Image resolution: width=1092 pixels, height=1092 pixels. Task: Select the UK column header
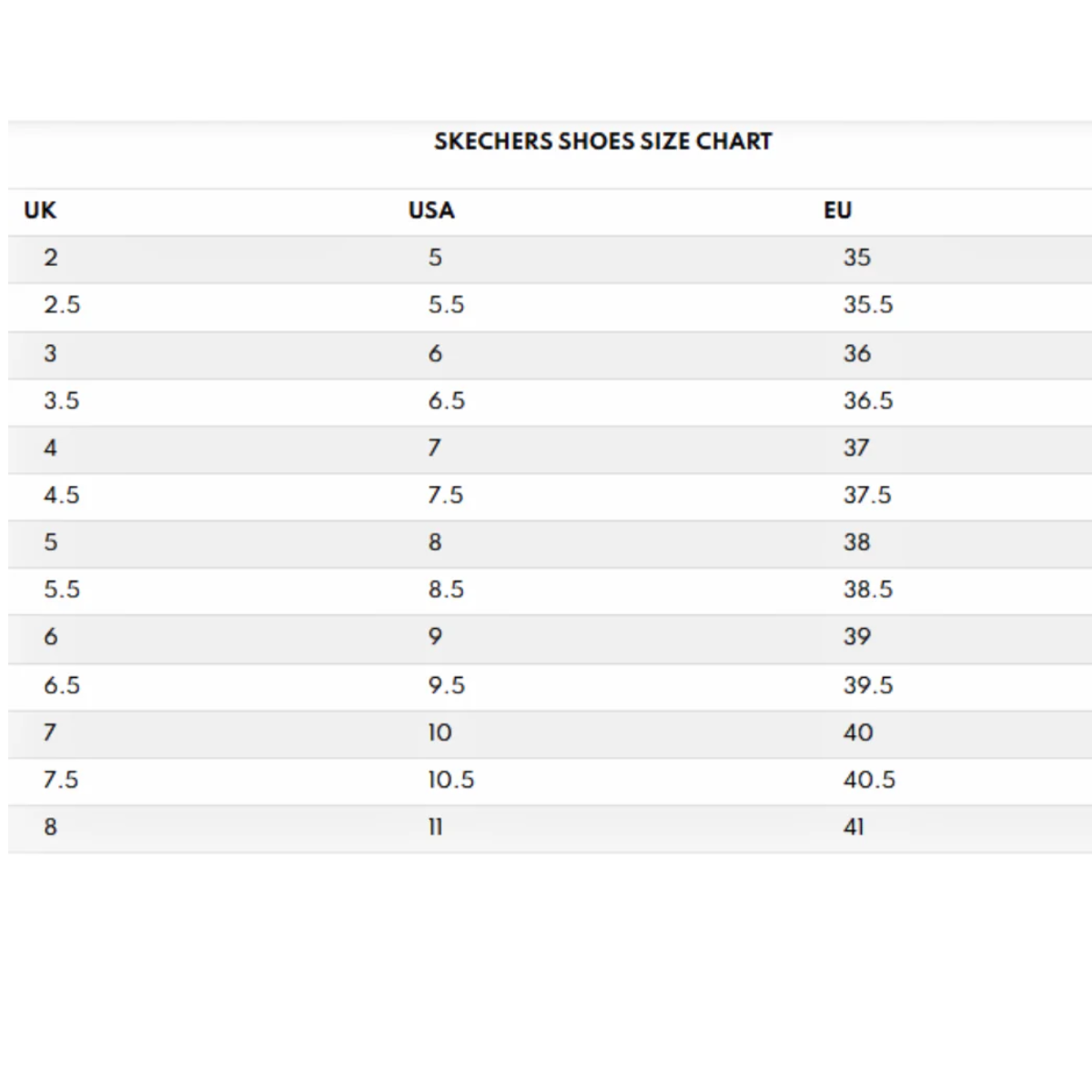(40, 210)
